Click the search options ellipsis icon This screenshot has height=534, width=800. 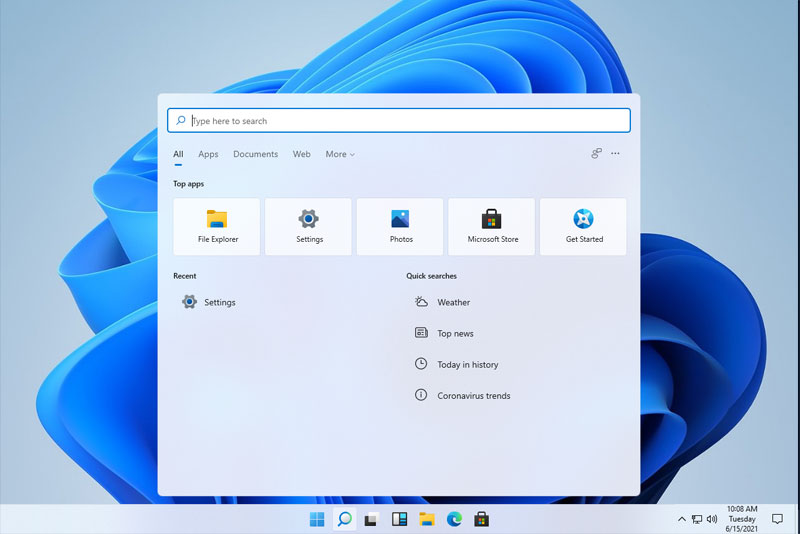[x=615, y=154]
